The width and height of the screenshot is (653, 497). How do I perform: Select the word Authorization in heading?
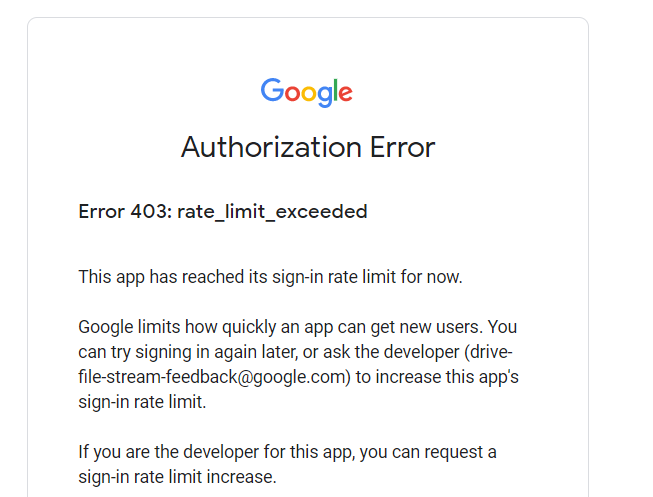[271, 147]
